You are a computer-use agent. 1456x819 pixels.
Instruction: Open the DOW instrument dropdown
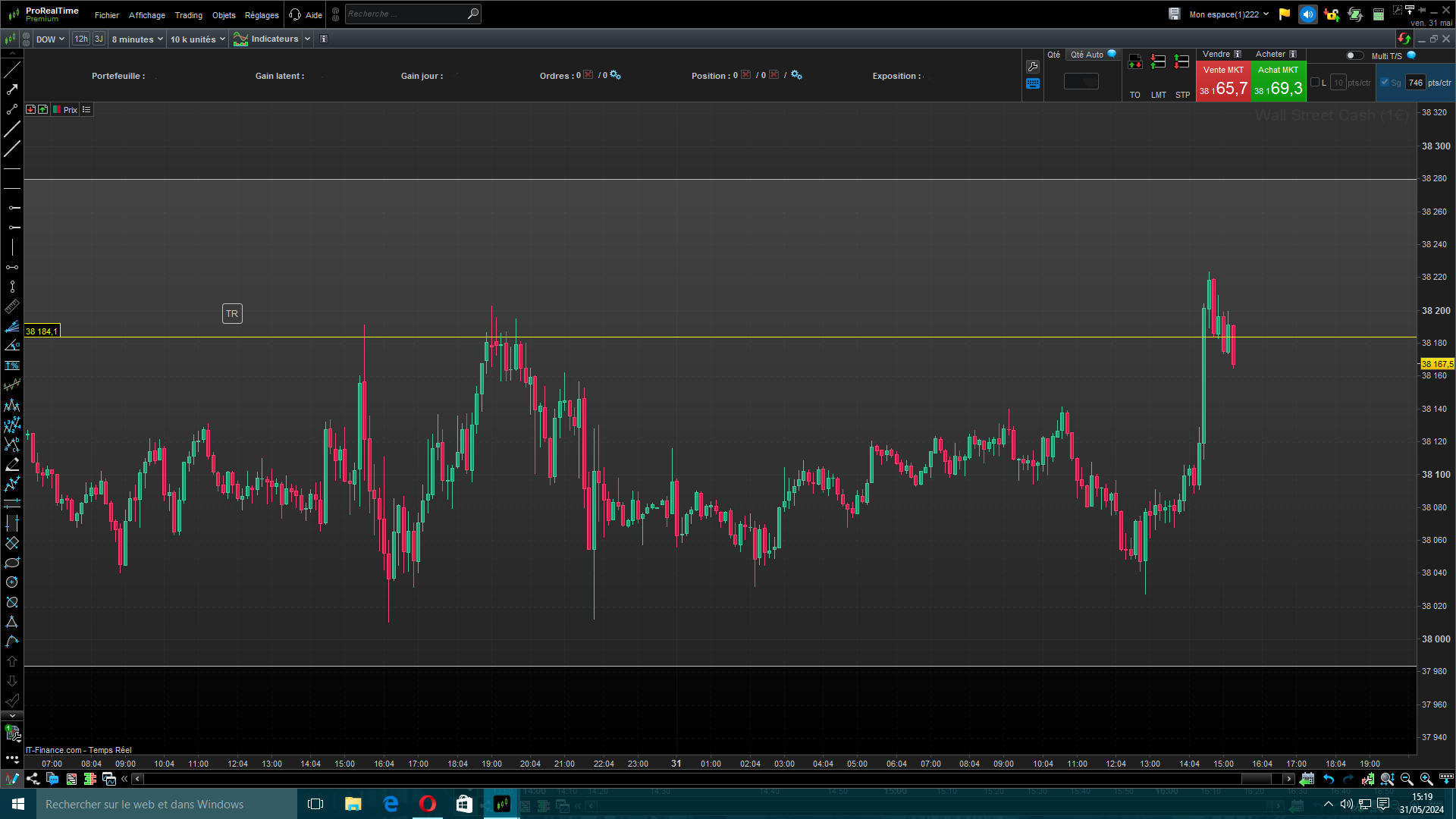[50, 39]
